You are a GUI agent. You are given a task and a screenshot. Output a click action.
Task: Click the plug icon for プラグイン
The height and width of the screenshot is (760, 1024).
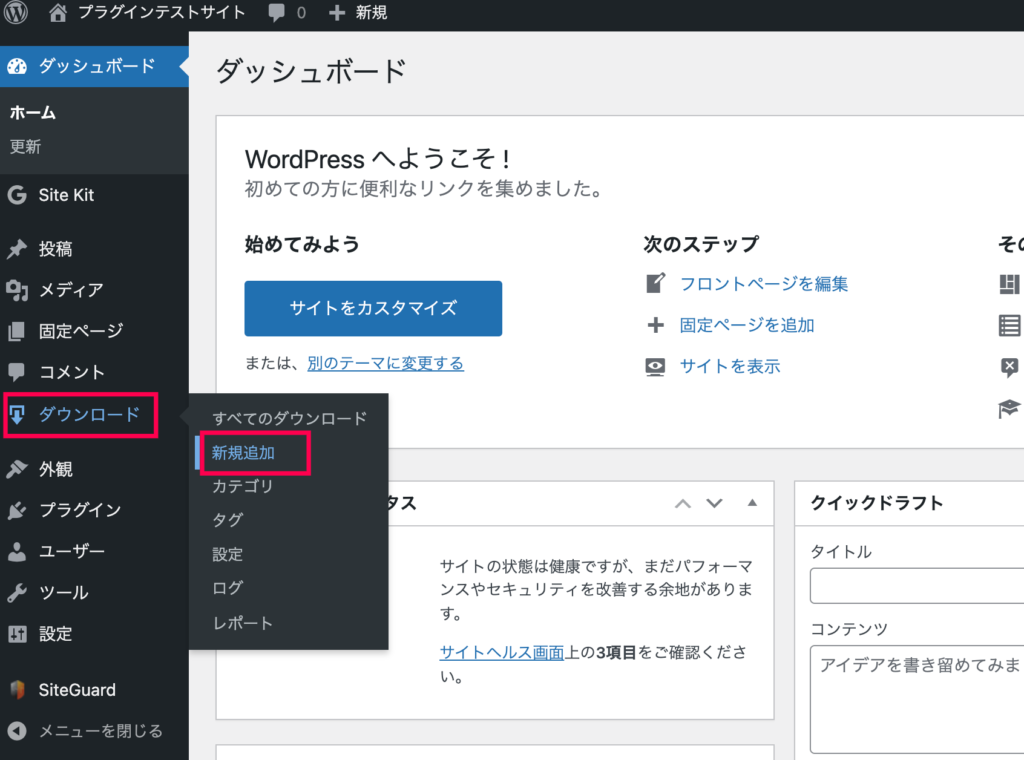17,510
